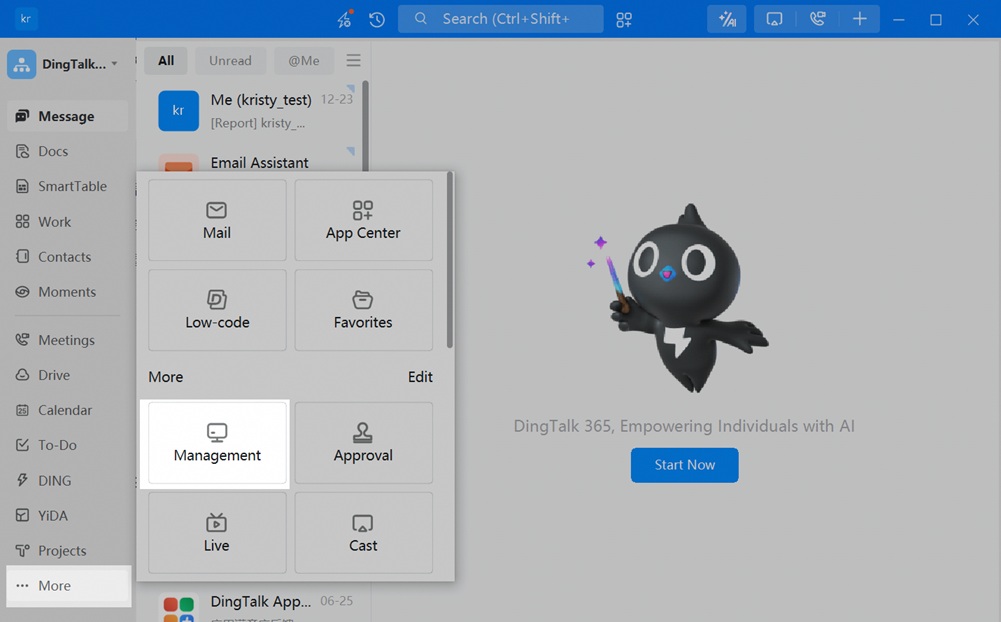Image resolution: width=1001 pixels, height=622 pixels.
Task: Select the All conversations tab
Action: (x=166, y=61)
